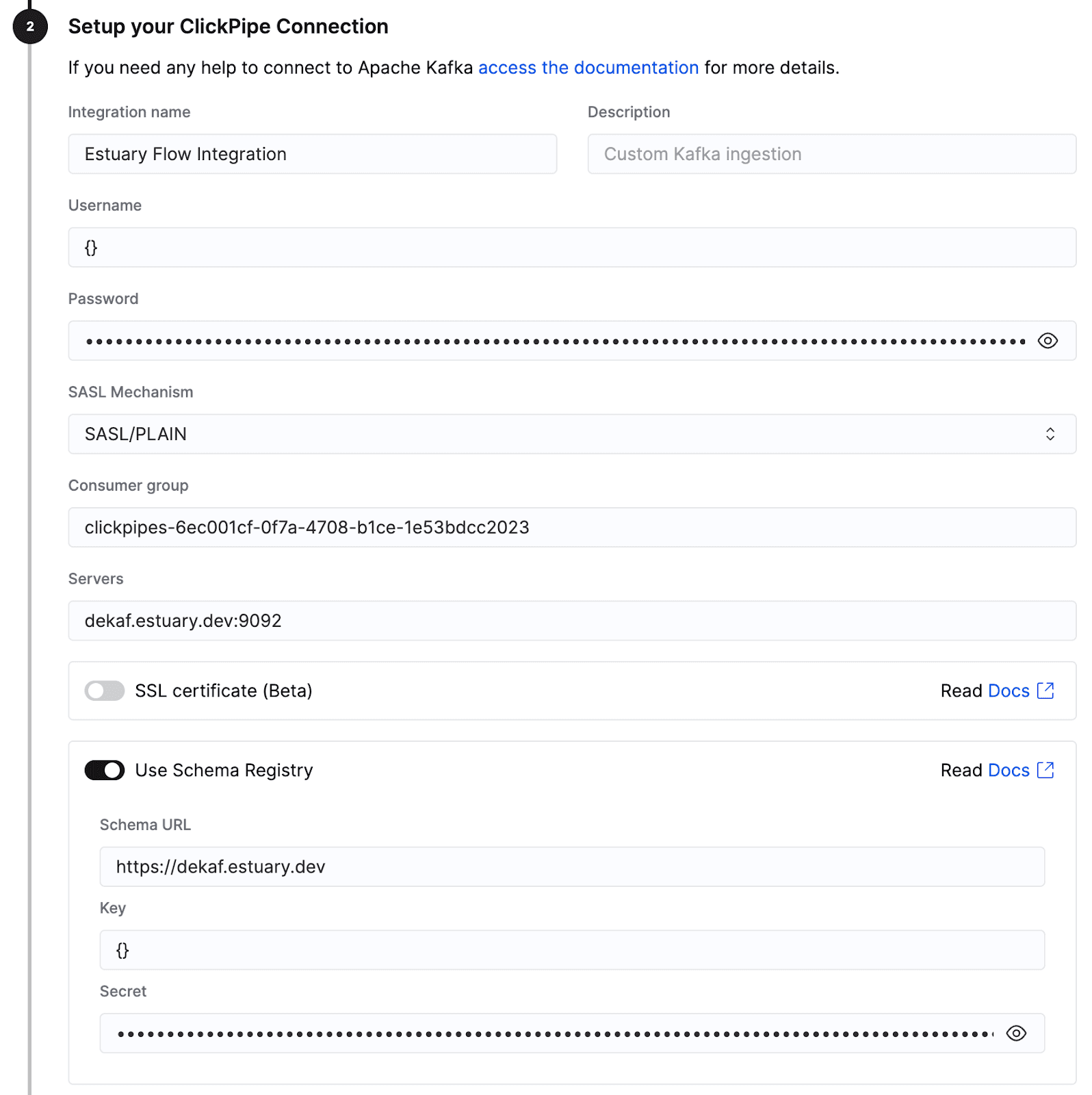This screenshot has height=1095, width=1092.
Task: Click into the Username field
Action: [x=571, y=248]
